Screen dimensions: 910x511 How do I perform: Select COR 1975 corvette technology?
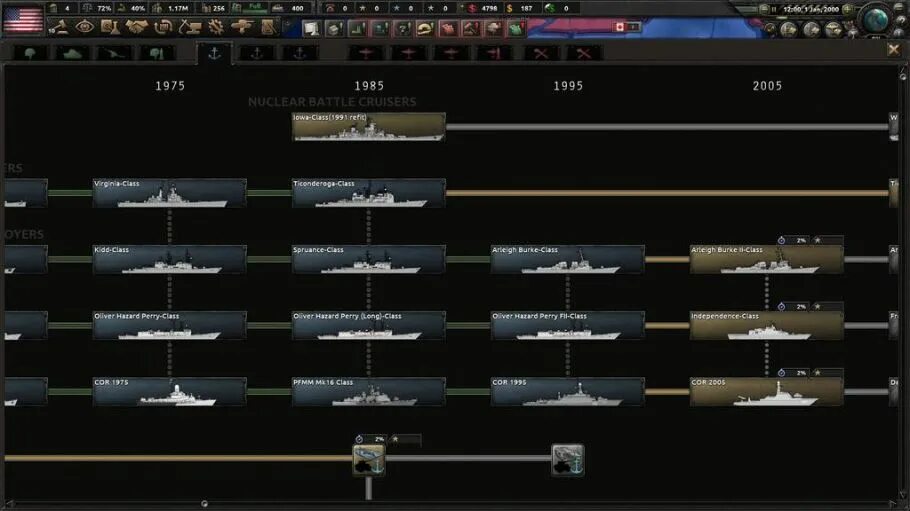(x=169, y=391)
